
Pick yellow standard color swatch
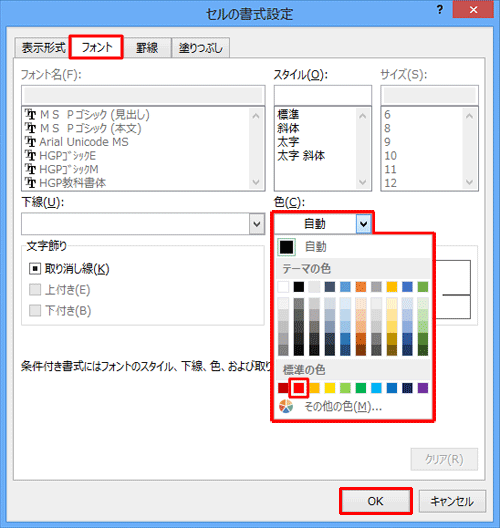click(x=330, y=388)
